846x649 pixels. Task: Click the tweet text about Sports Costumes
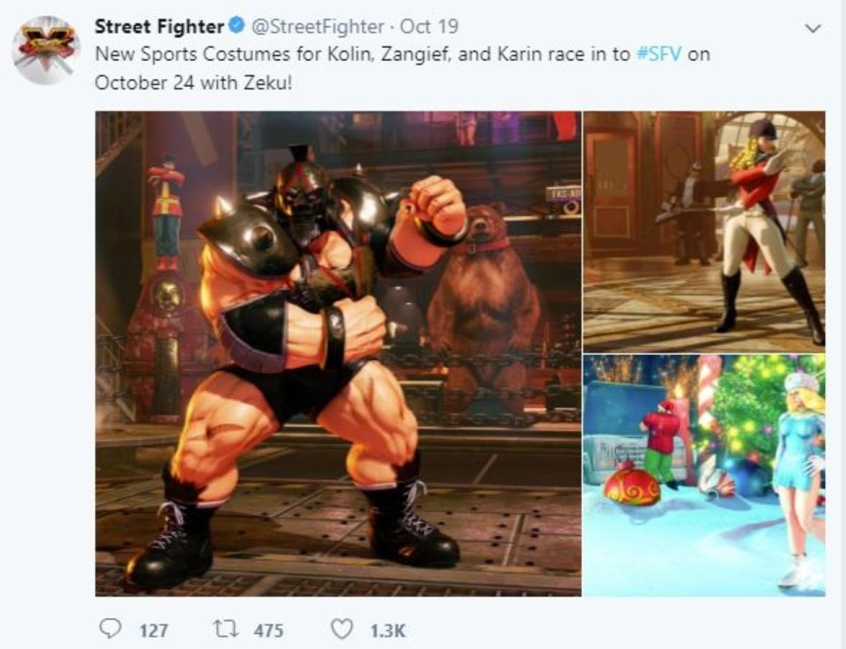coord(402,69)
